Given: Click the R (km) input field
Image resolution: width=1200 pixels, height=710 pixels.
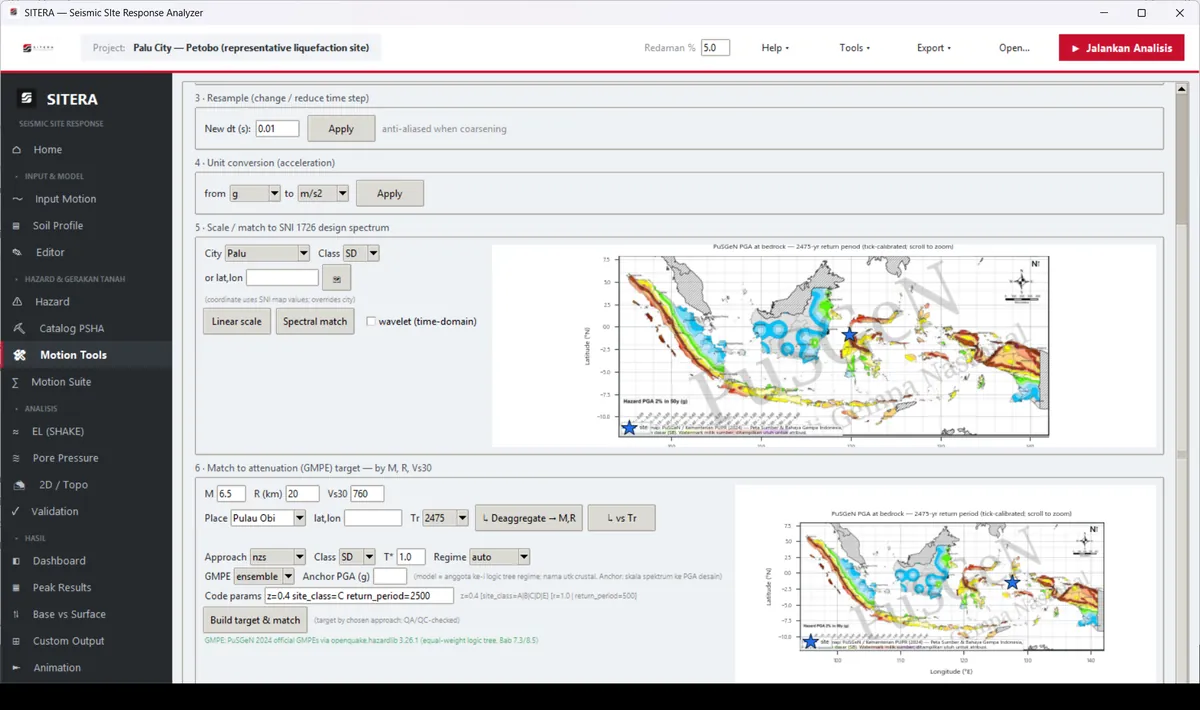Looking at the screenshot, I should click(x=302, y=494).
